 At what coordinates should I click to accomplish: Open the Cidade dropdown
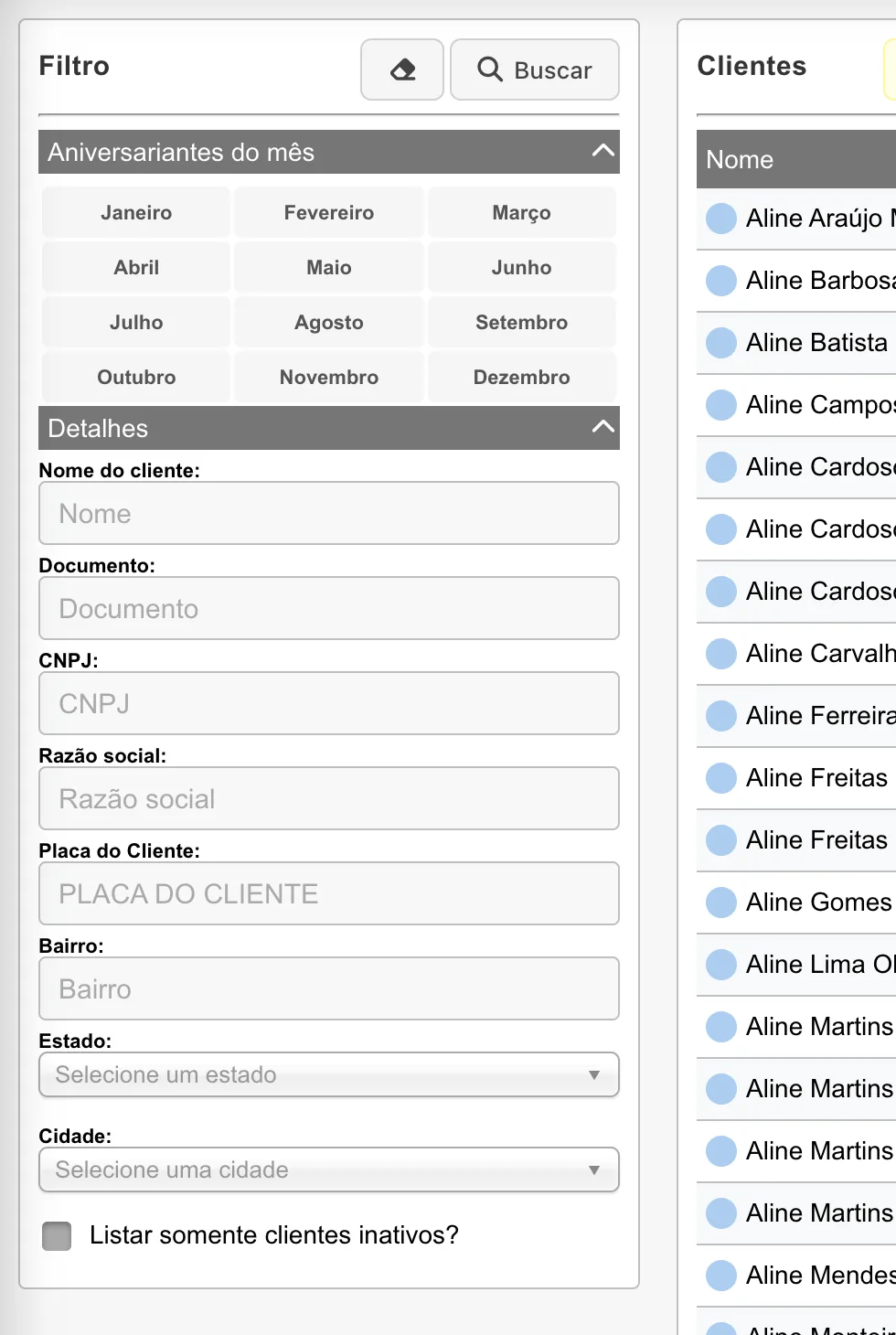click(329, 1169)
